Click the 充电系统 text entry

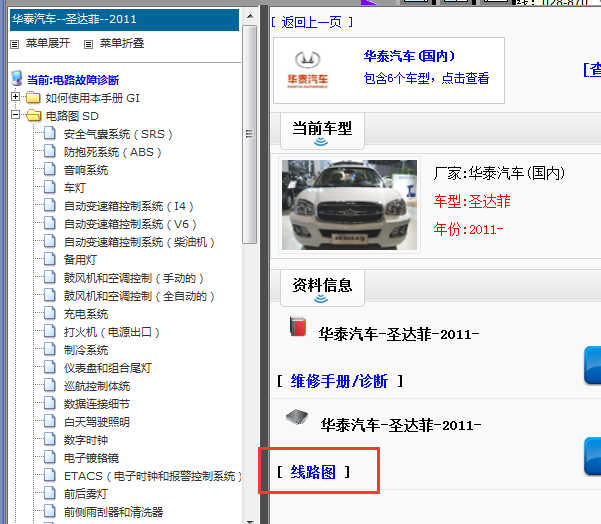pyautogui.click(x=86, y=314)
